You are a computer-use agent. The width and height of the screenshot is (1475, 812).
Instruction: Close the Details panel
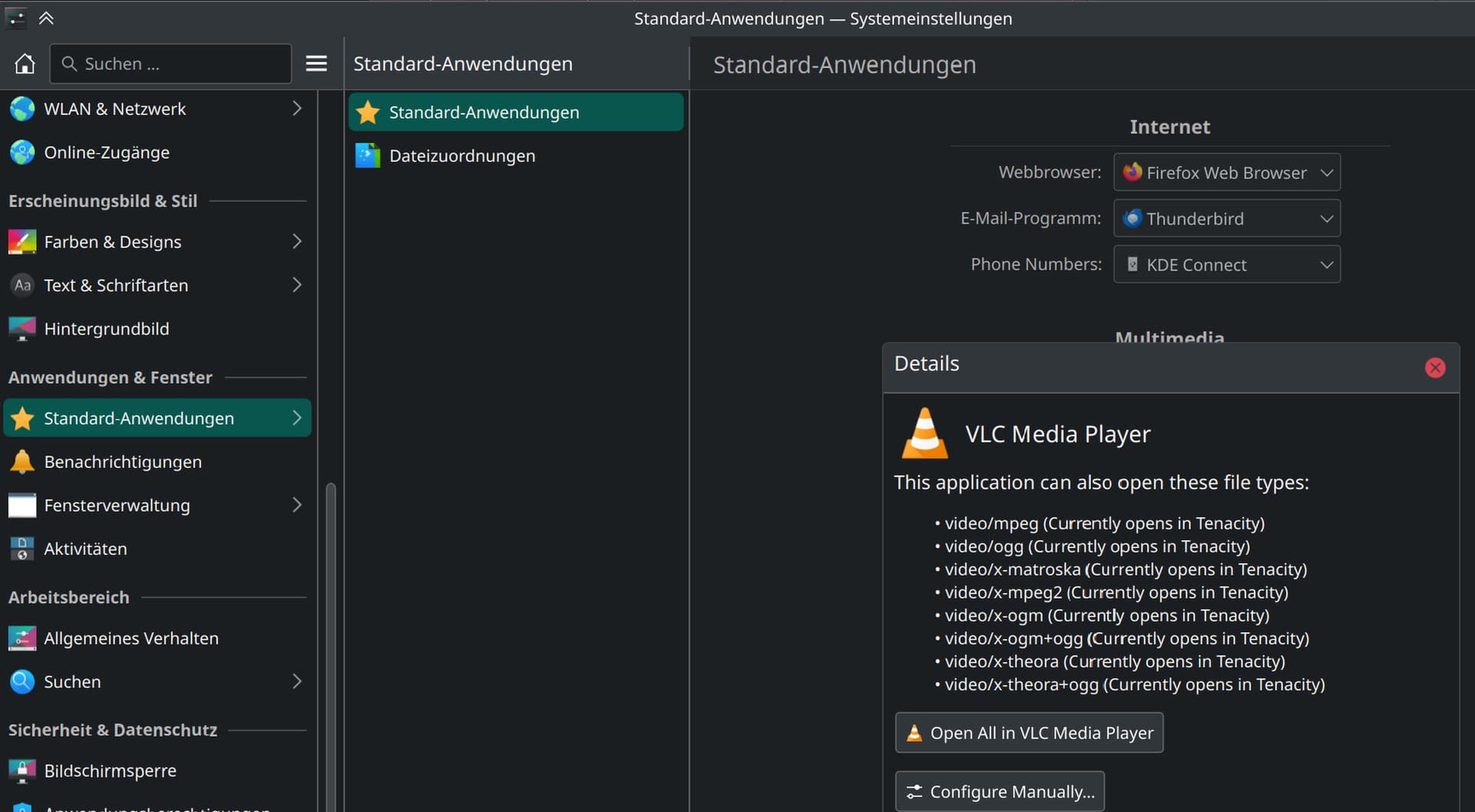pos(1434,367)
